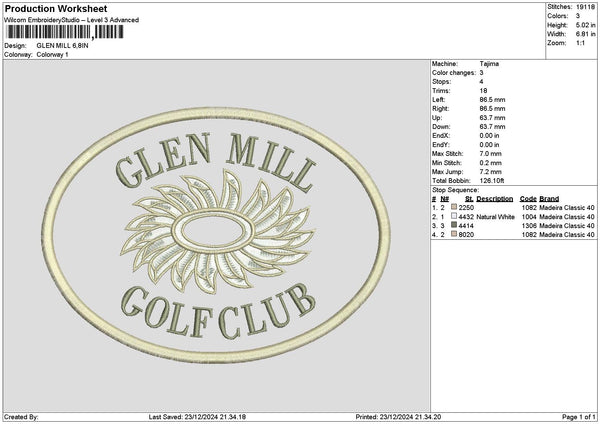Click the Glen Mill Golf Club design preview
Screen dimensions: 600x424
coord(217,235)
